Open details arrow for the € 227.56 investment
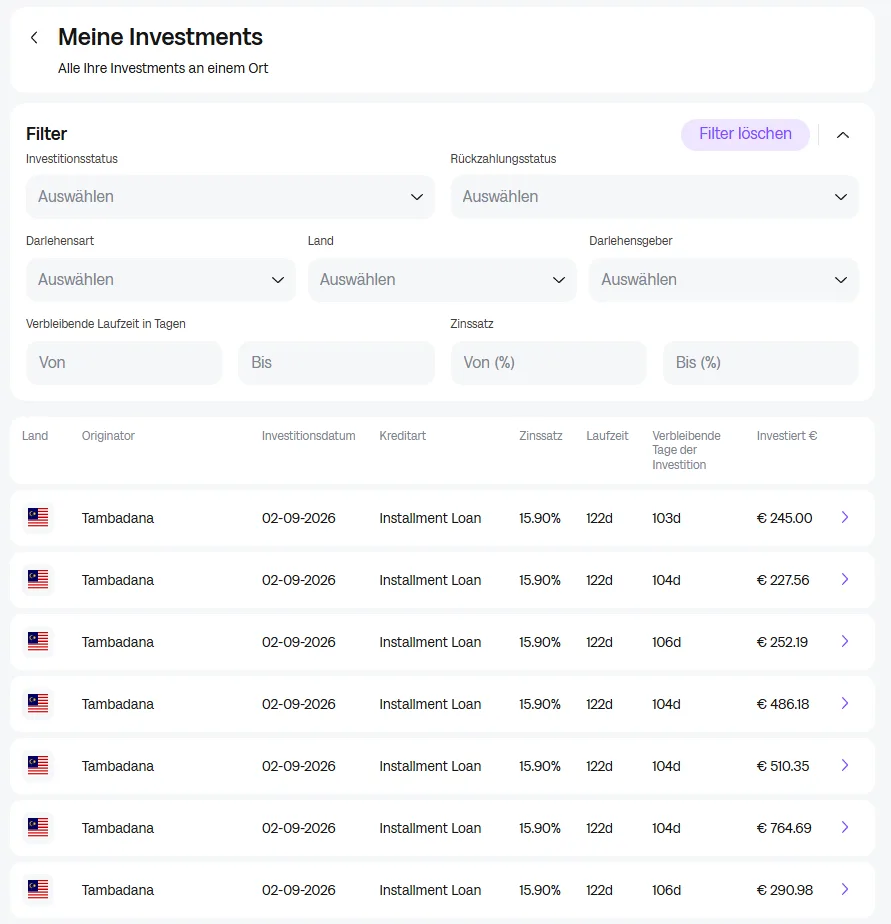891x924 pixels. click(844, 579)
